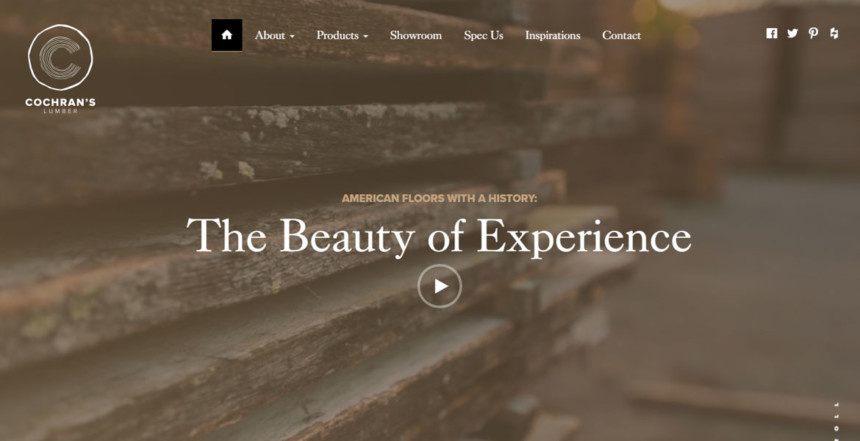Click the vertical scroll indicator text

(836, 421)
